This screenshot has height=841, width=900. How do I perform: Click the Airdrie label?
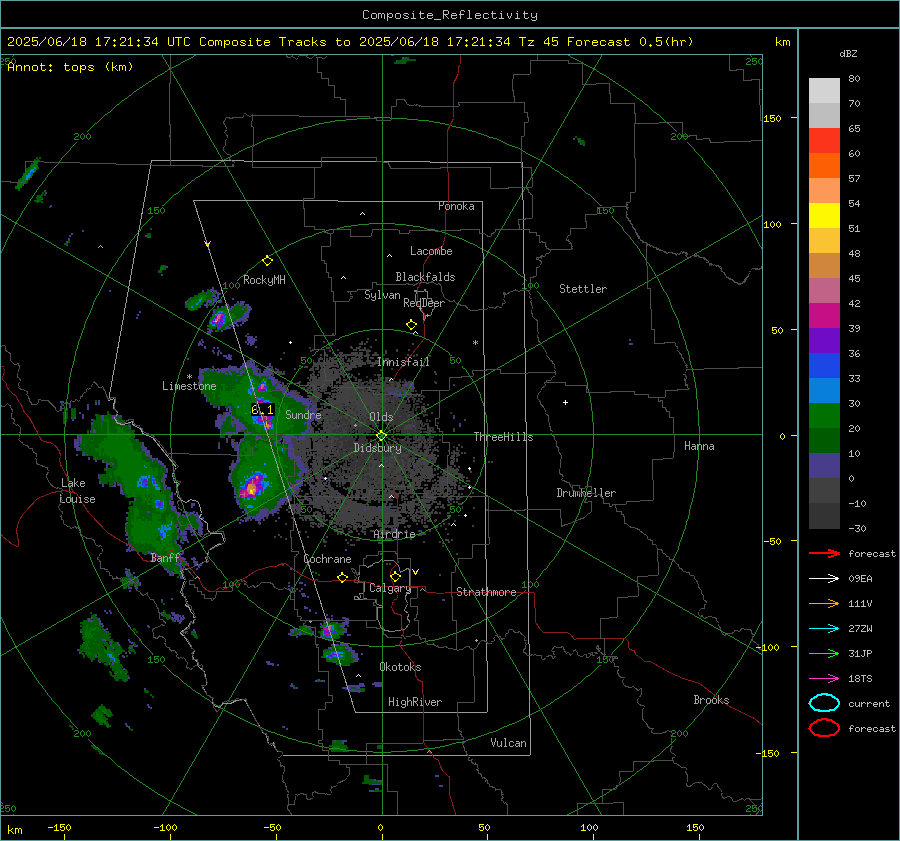point(394,534)
